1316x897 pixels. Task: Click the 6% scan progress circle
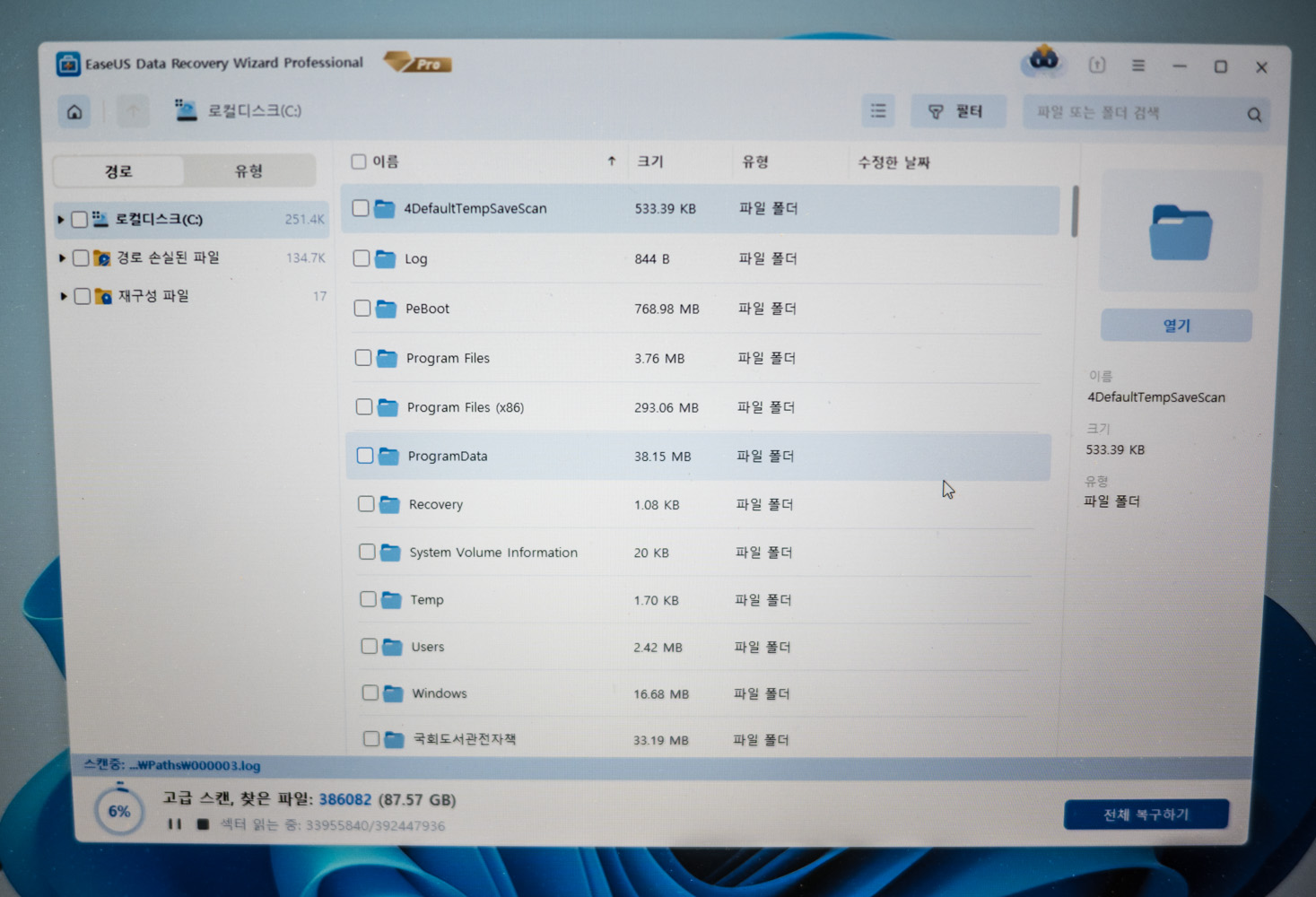[118, 810]
